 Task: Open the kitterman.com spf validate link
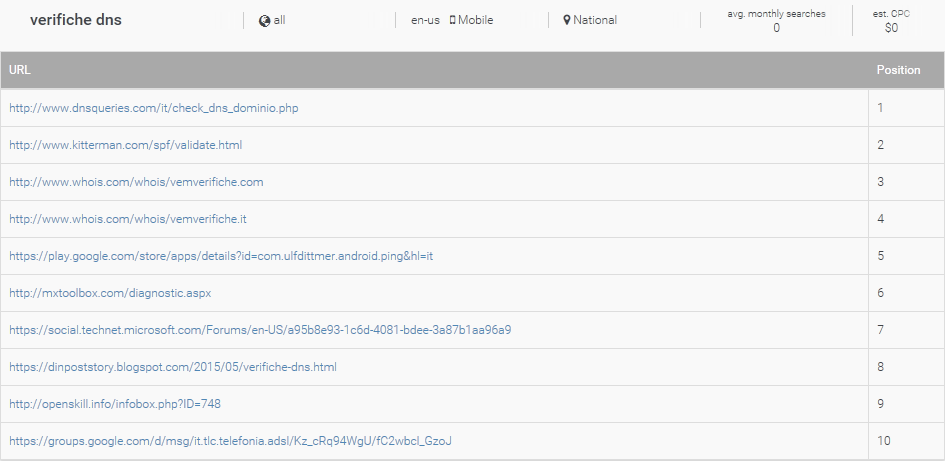pyautogui.click(x=125, y=145)
